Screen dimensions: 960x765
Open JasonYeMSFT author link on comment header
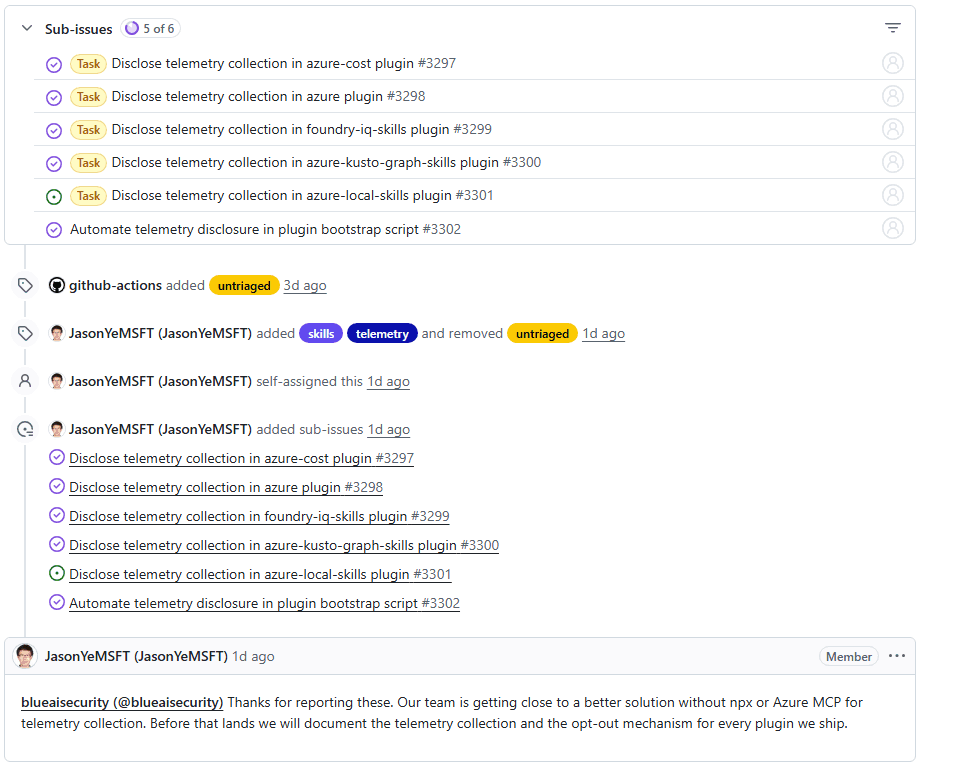(x=136, y=657)
